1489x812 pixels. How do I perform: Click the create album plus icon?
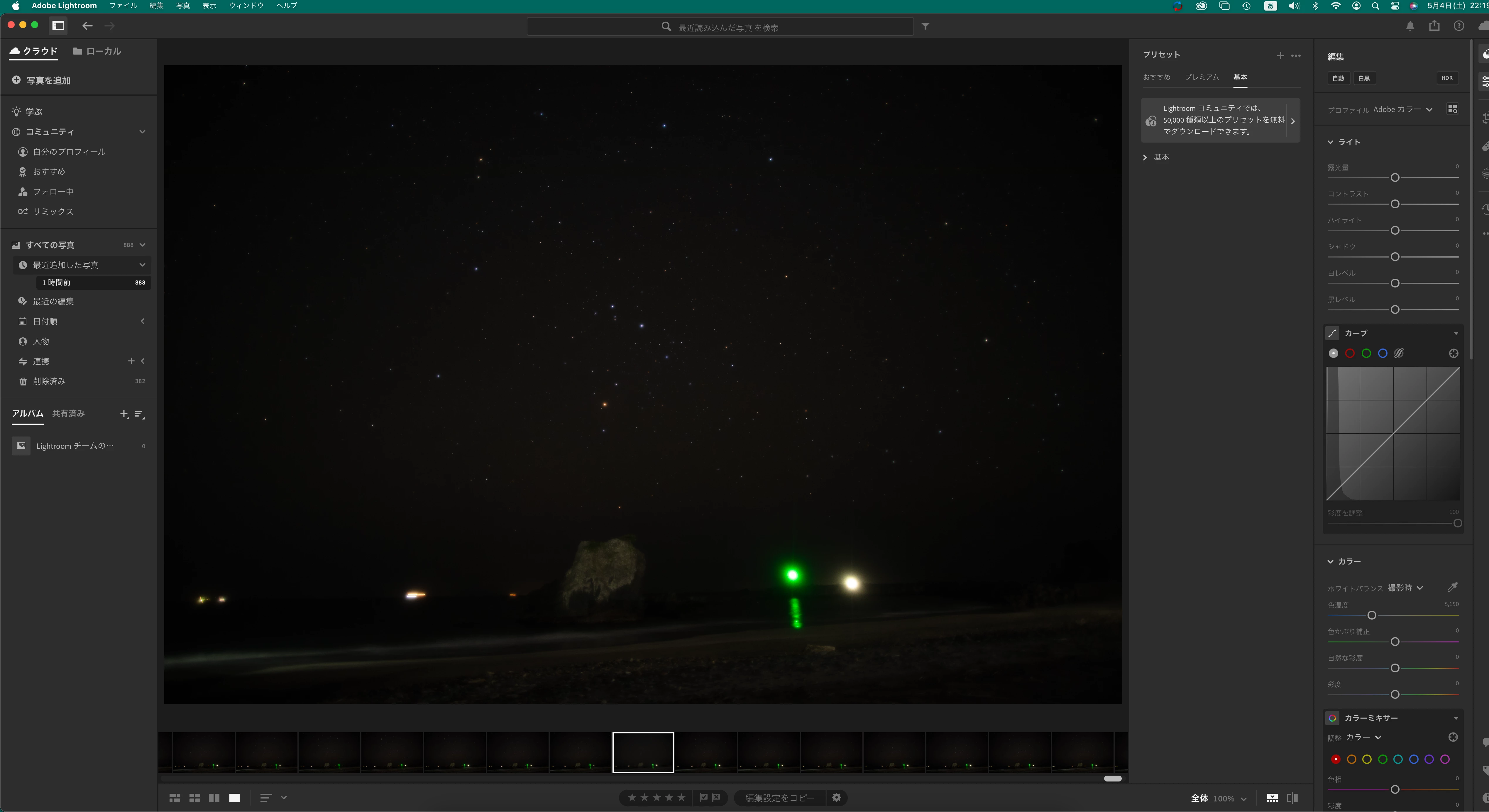(124, 414)
